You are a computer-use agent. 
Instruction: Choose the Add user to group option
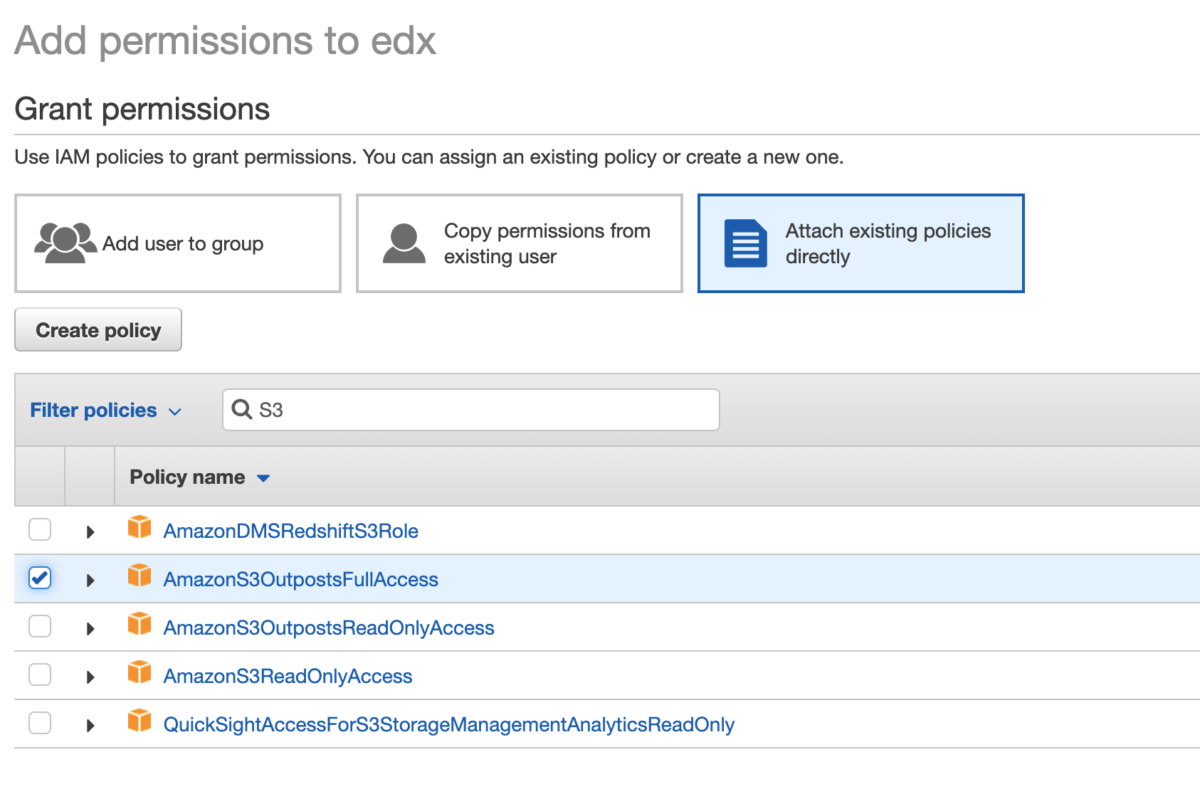coord(178,243)
